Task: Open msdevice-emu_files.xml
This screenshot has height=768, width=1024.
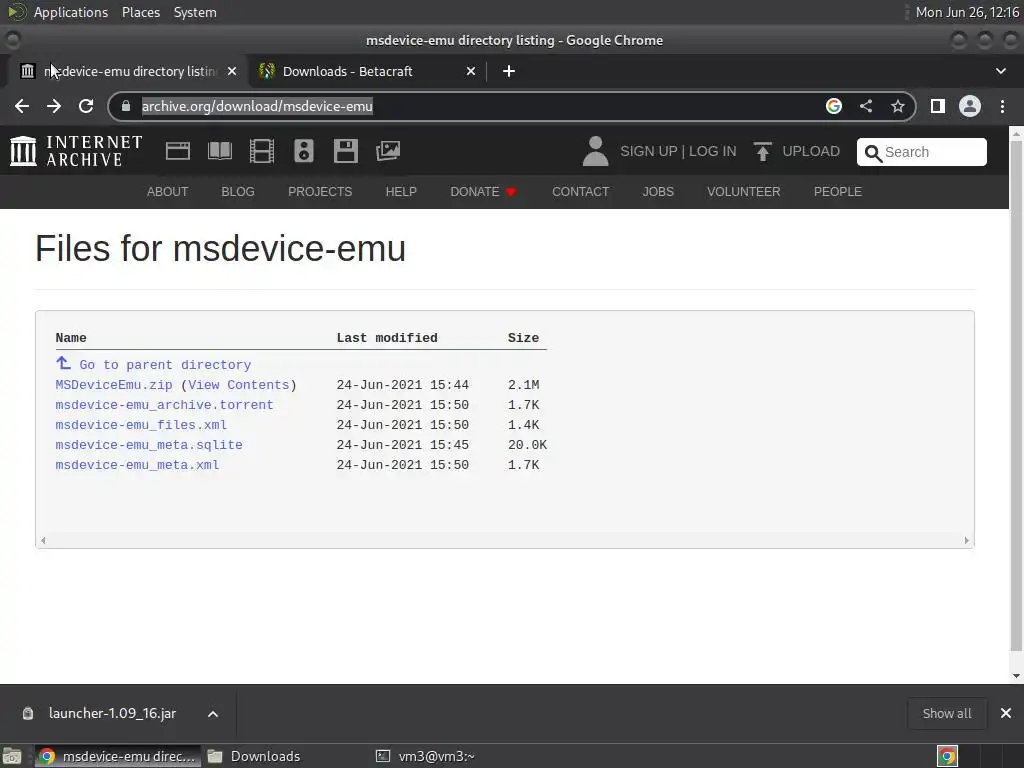Action: point(141,424)
